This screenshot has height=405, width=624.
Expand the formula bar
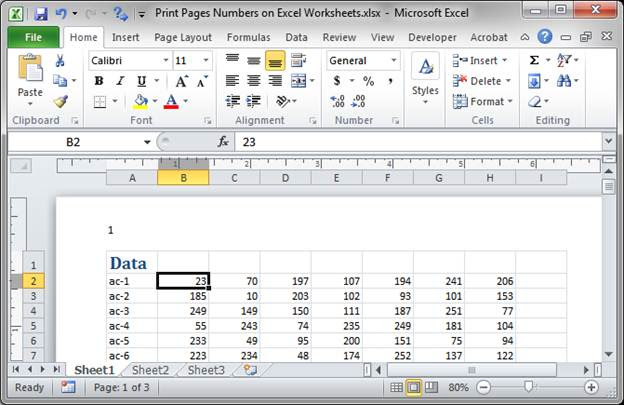[608, 141]
